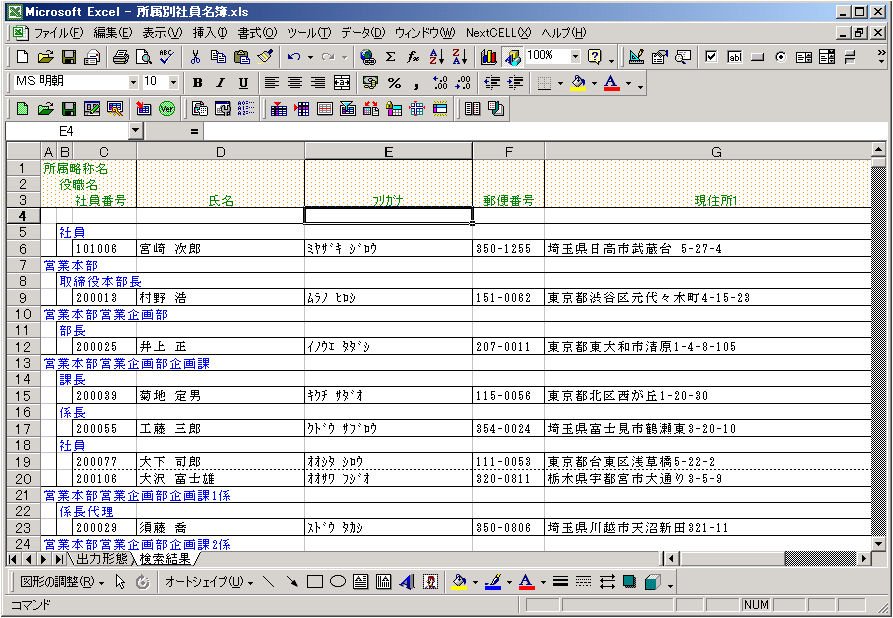Apply yellow fill color bucket
Screen dimensions: 893x618
[578, 83]
